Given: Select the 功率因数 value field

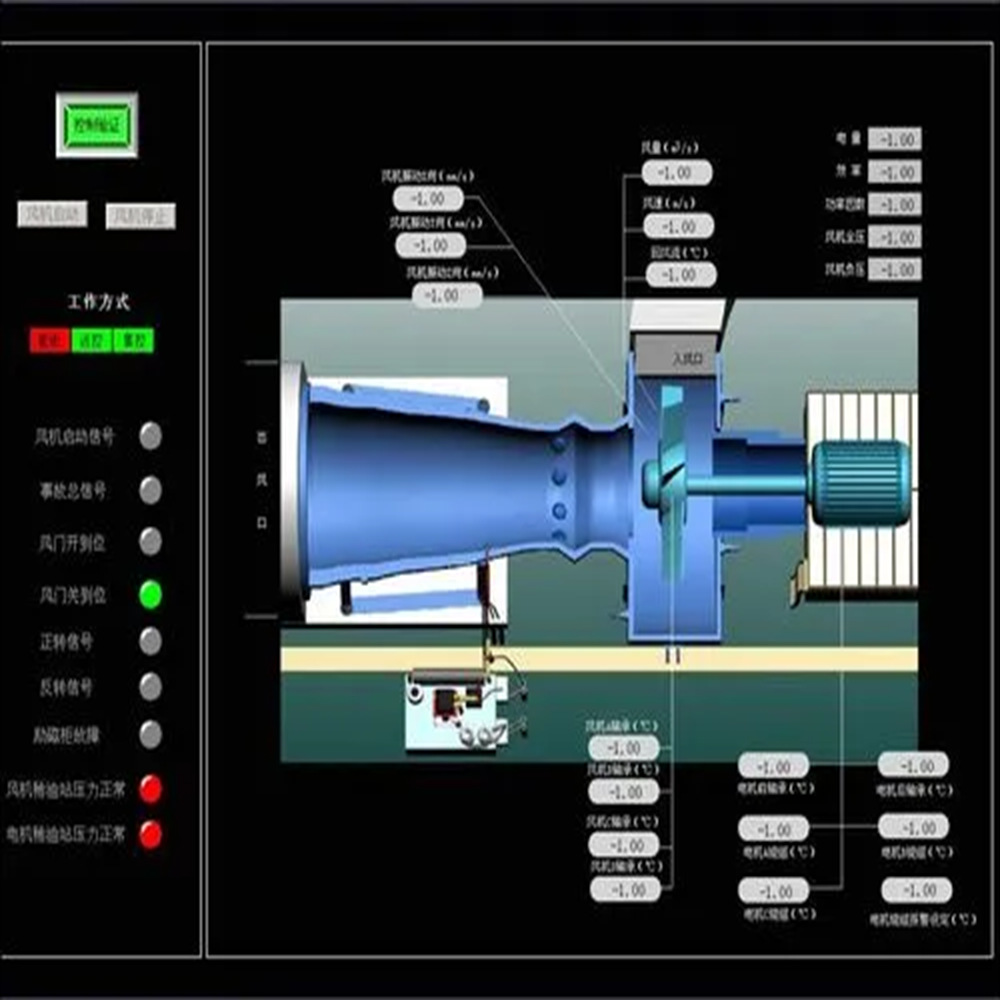Looking at the screenshot, I should click(x=895, y=205).
